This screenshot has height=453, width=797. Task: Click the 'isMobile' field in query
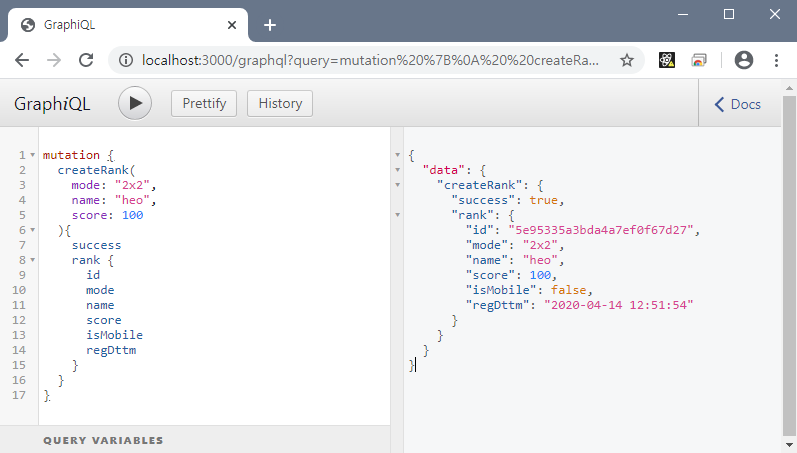pyautogui.click(x=114, y=335)
